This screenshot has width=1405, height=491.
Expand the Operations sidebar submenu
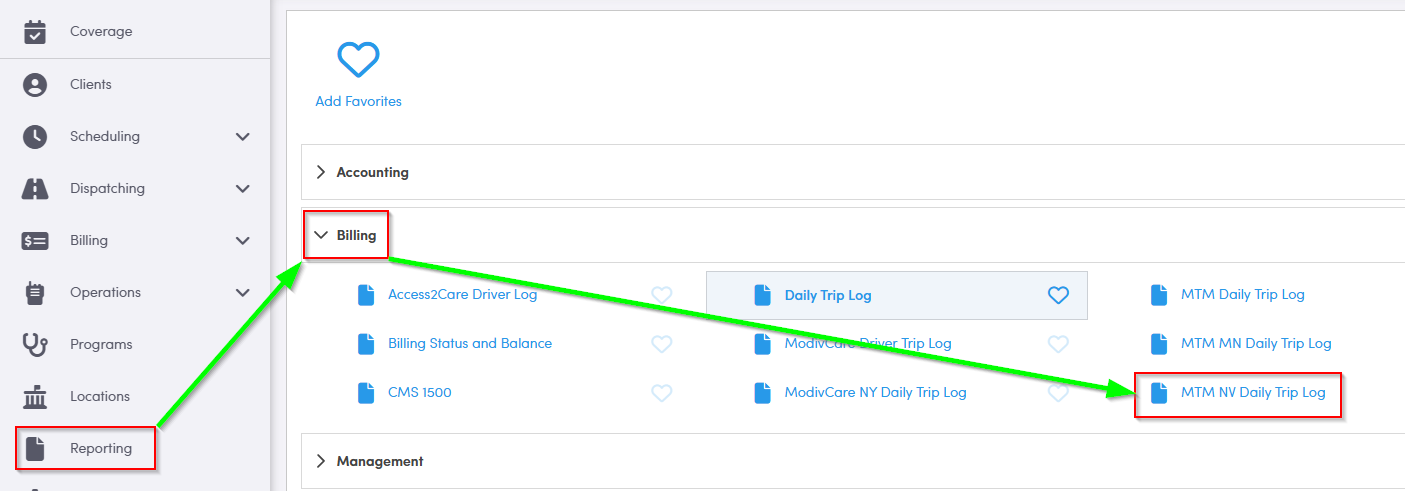coord(242,293)
